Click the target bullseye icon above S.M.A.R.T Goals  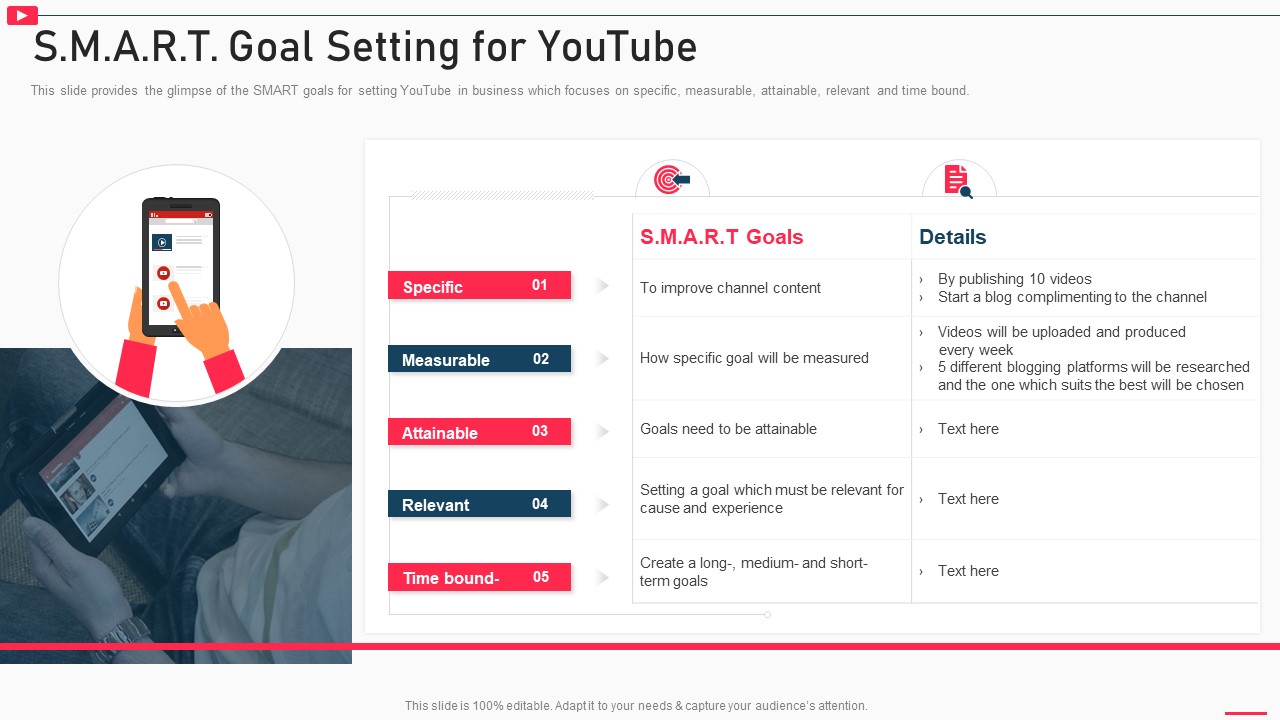672,179
